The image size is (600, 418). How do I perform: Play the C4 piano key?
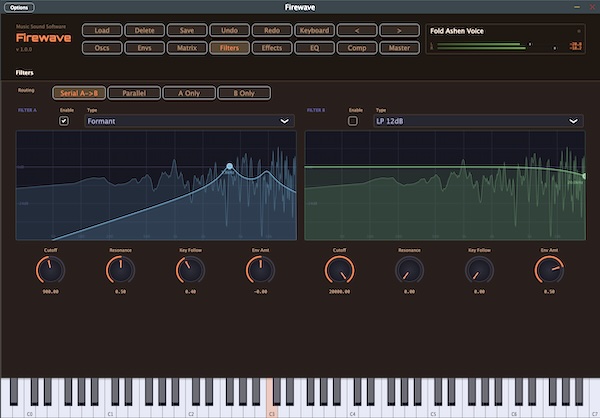pos(352,410)
